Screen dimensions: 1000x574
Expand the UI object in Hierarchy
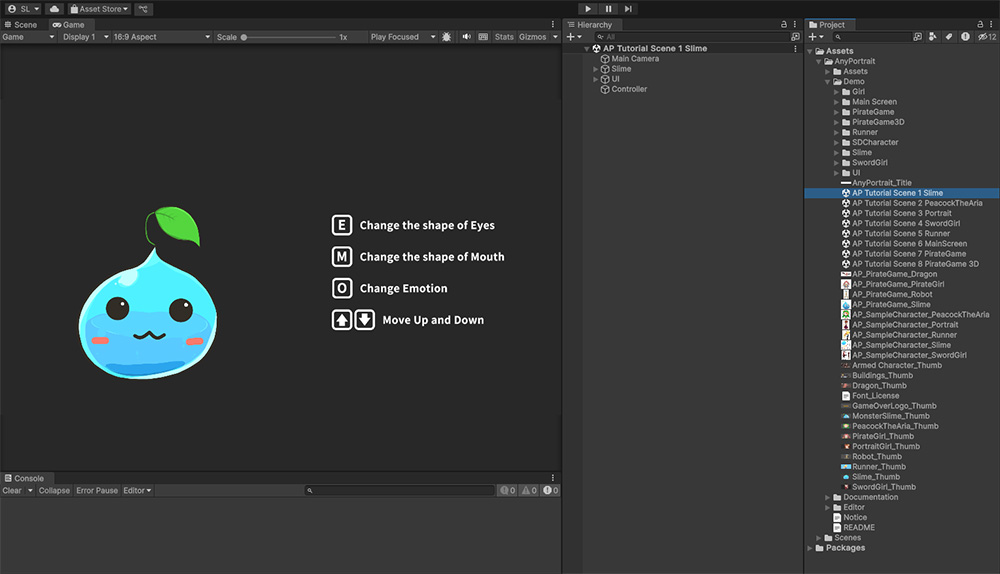596,79
